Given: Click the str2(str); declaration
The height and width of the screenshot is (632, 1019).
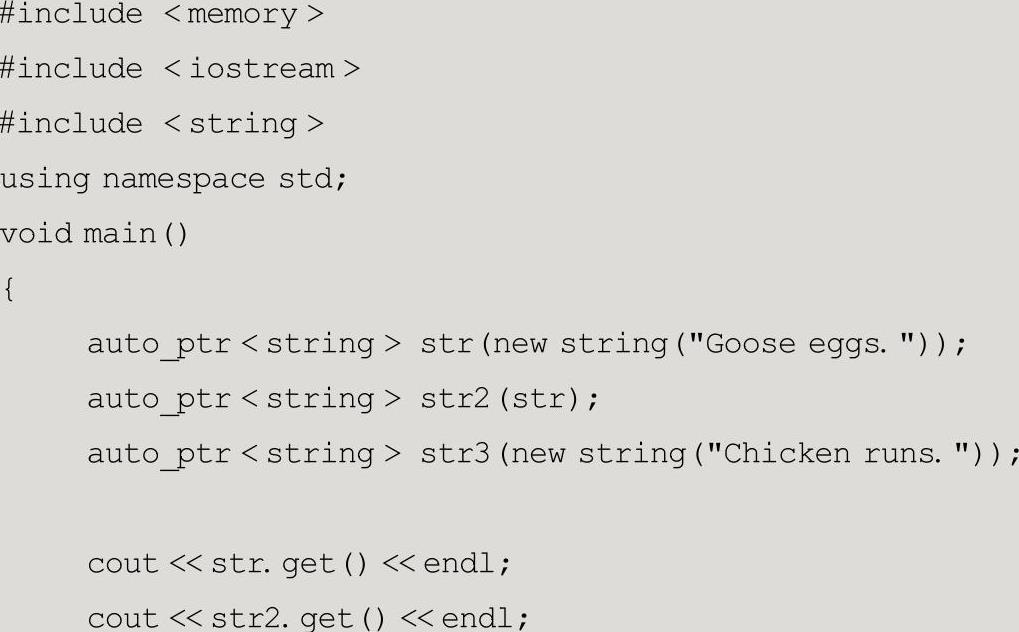Looking at the screenshot, I should [510, 399].
